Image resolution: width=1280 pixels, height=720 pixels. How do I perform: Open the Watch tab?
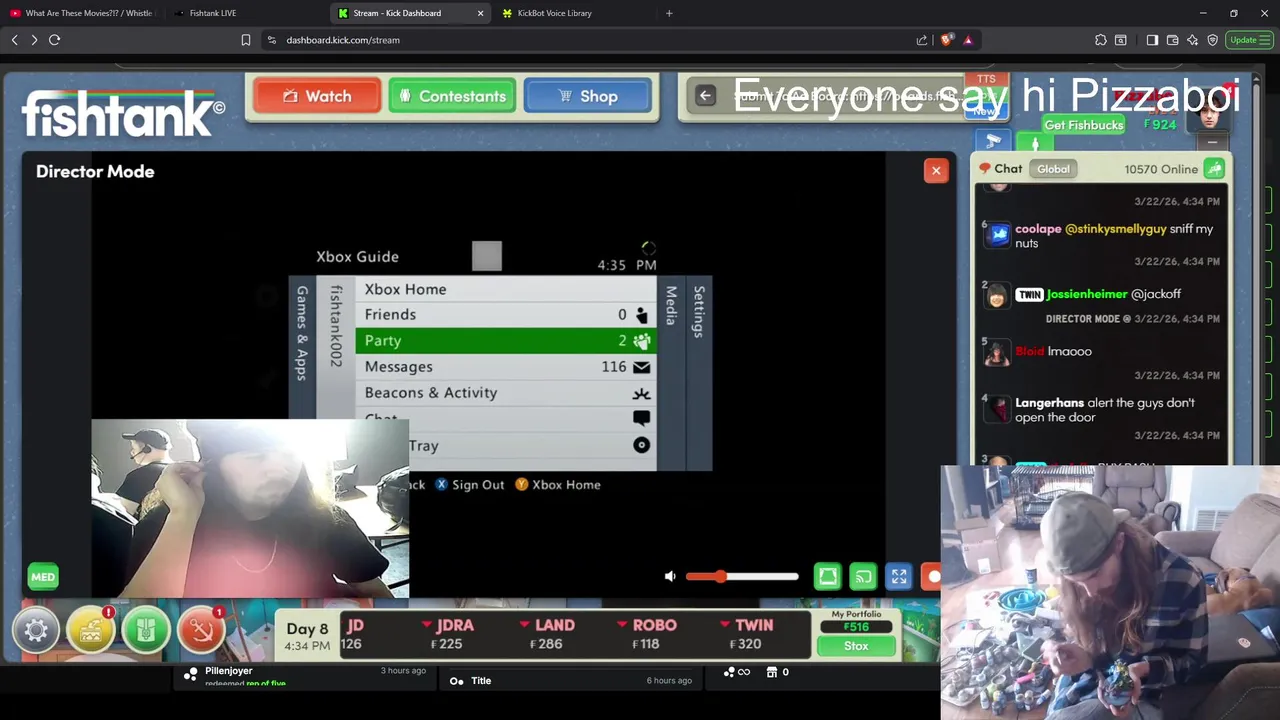(317, 97)
